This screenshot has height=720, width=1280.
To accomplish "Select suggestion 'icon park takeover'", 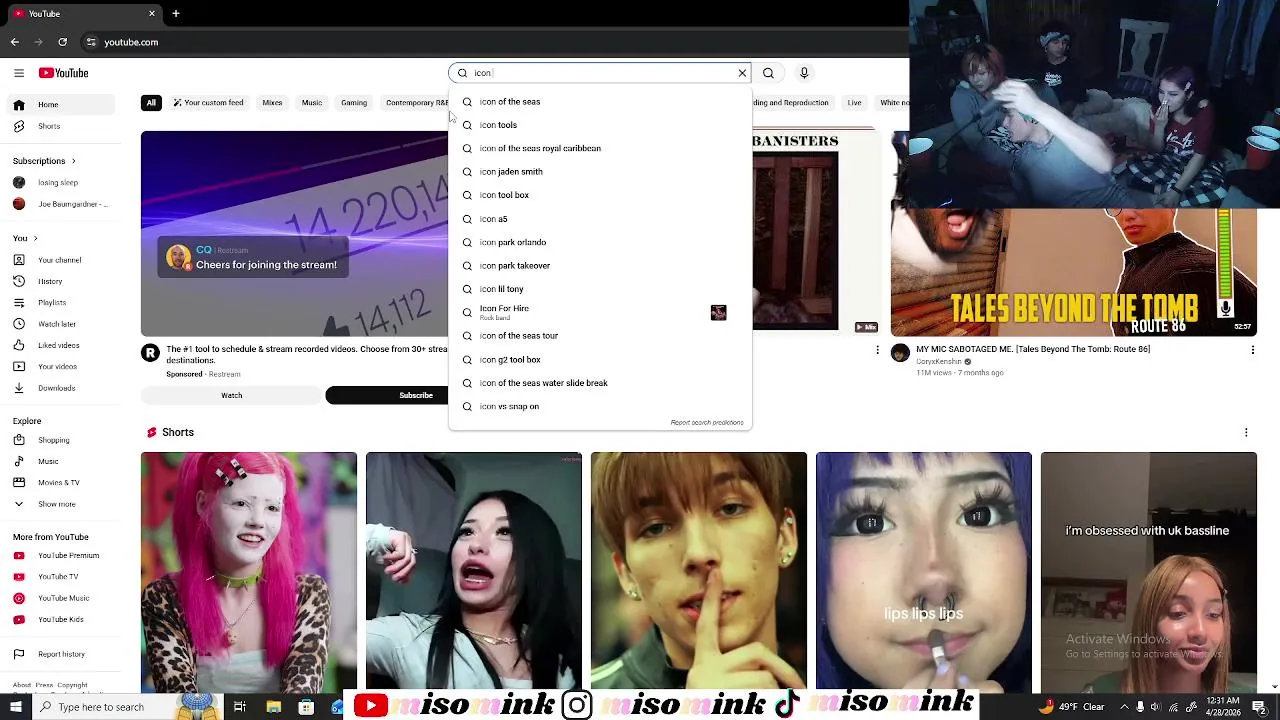I will 600,266.
